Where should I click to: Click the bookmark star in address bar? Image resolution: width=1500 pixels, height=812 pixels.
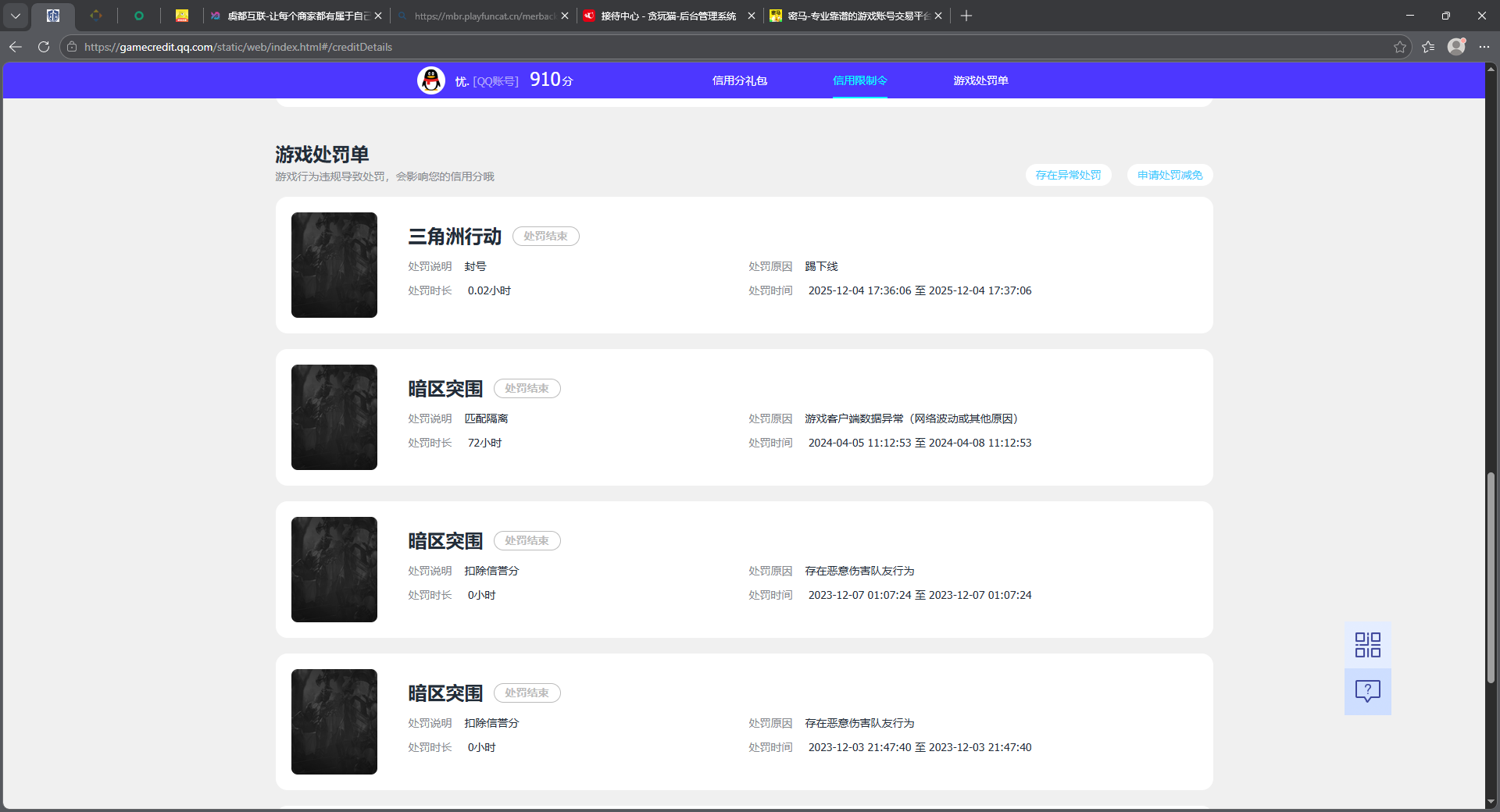click(x=1399, y=47)
